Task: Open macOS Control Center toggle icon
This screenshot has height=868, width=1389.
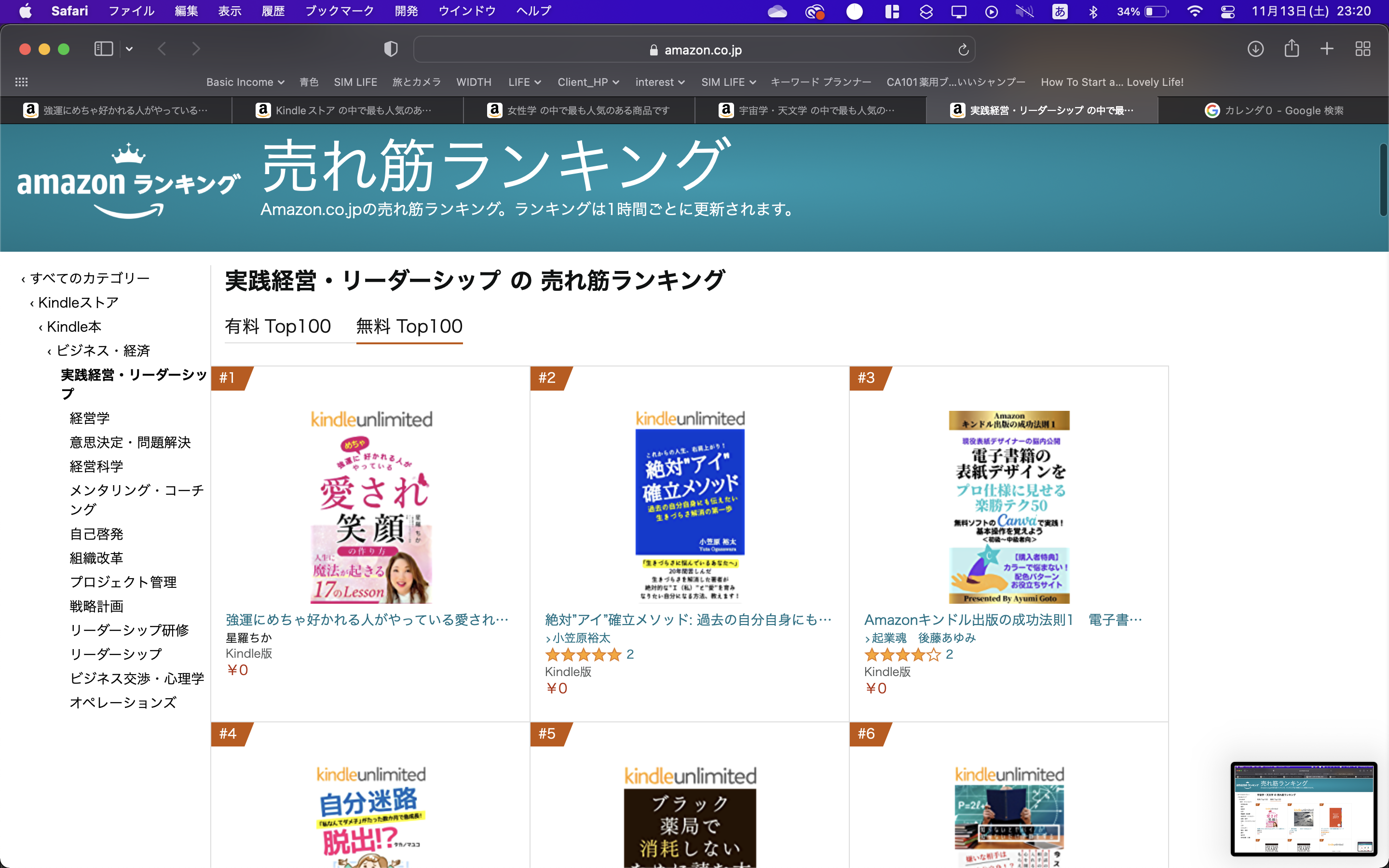Action: point(1228,12)
